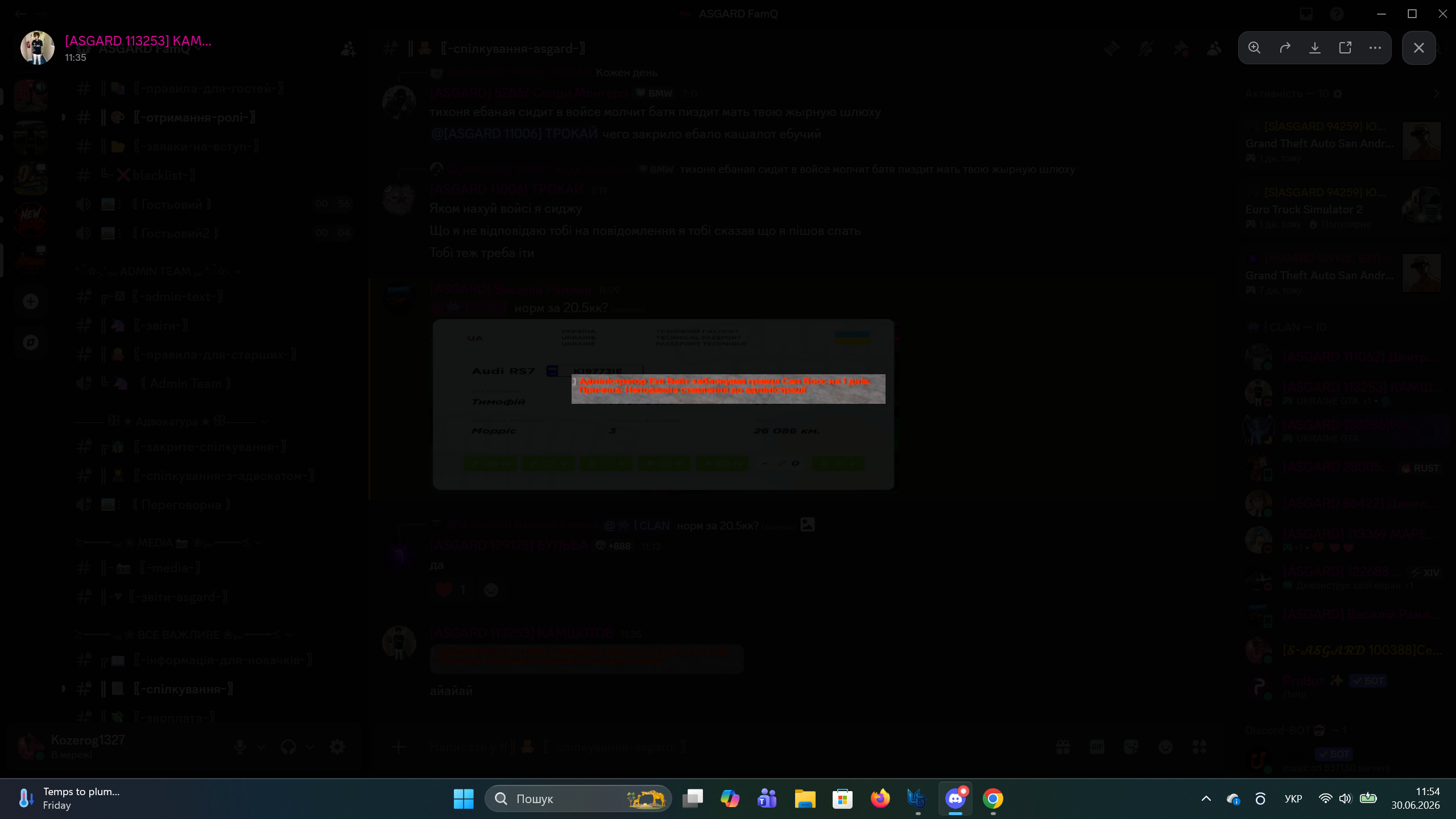Viewport: 1456px width, 819px height.
Task: Forward the image using the curved arrow icon
Action: [1285, 48]
